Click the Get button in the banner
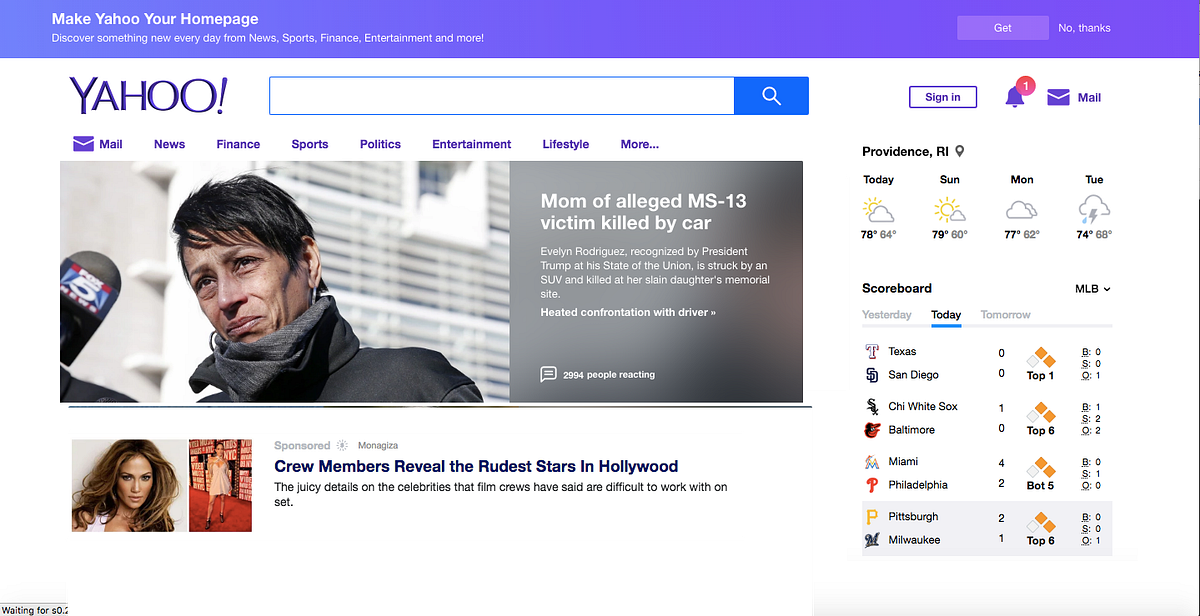Image resolution: width=1200 pixels, height=616 pixels. pyautogui.click(x=1002, y=27)
